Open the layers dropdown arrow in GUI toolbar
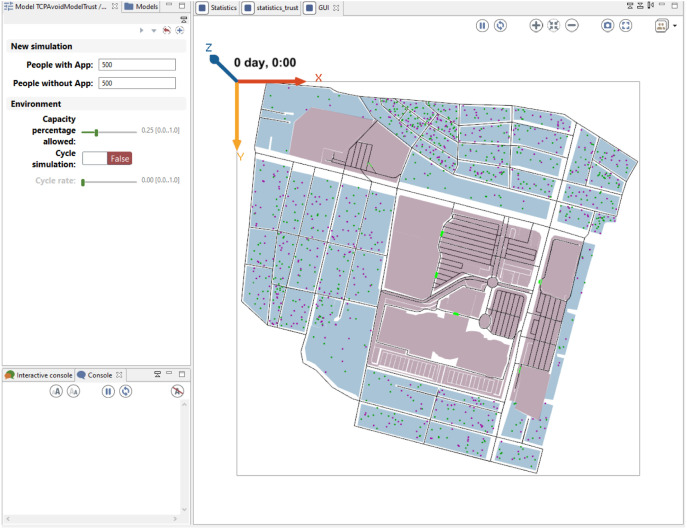687x529 pixels. pyautogui.click(x=675, y=27)
